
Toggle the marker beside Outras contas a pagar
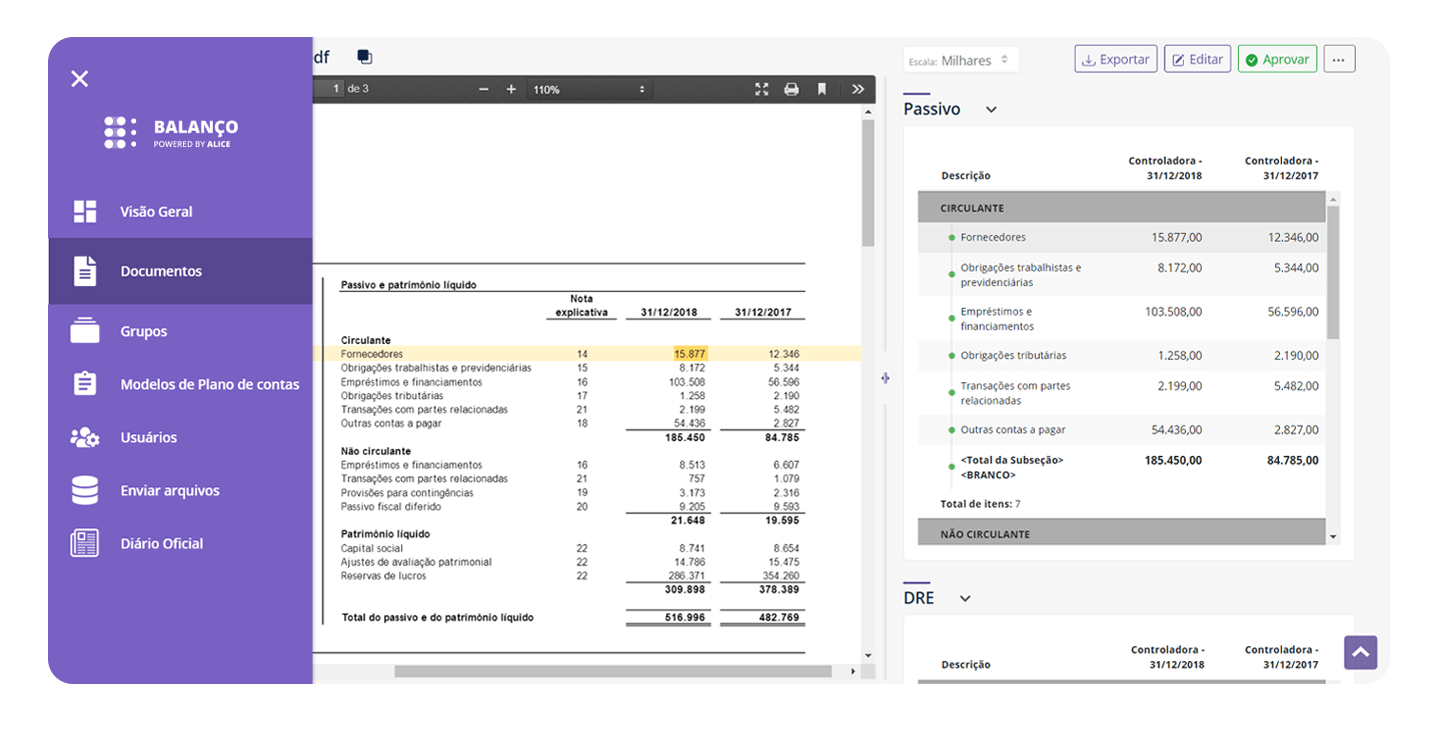951,429
